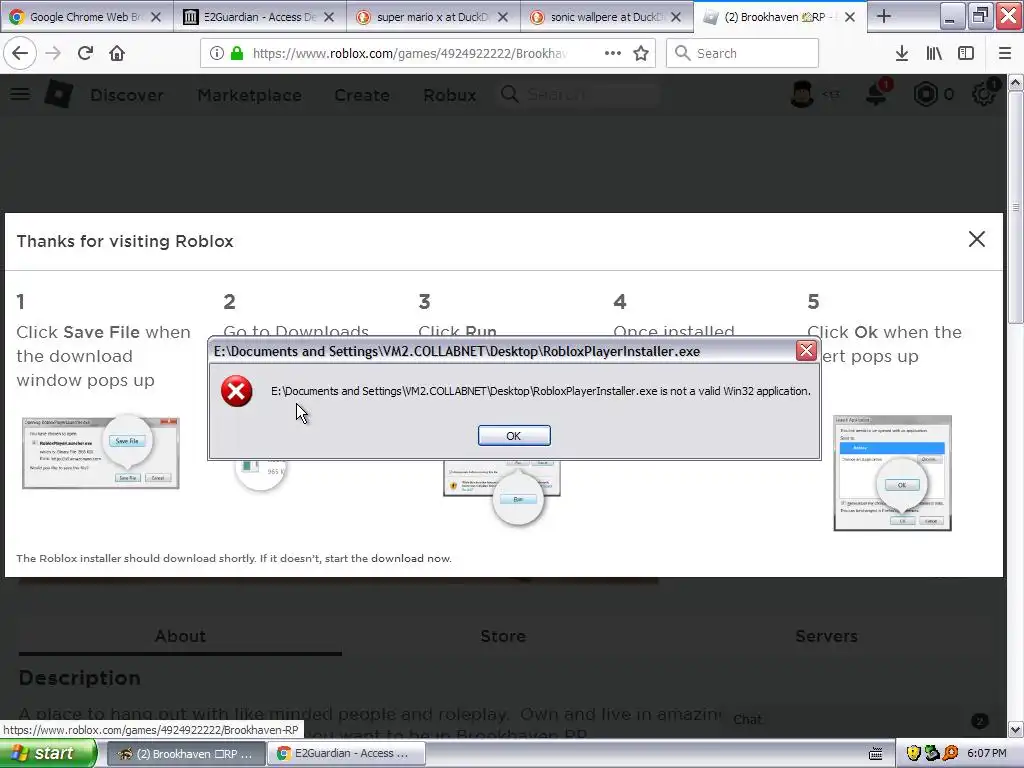1024x768 pixels.
Task: Open Roblox side navigation hamburger
Action: point(20,95)
